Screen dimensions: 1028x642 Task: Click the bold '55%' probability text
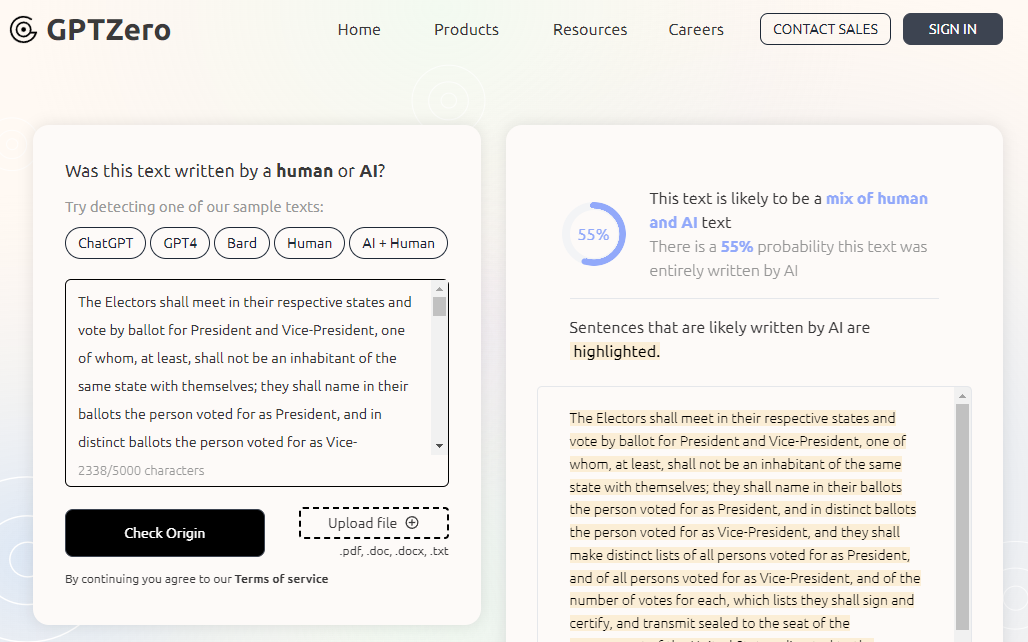737,247
